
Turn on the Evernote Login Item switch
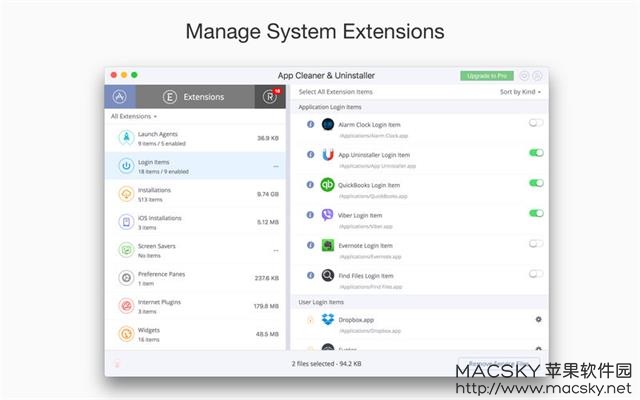(x=536, y=243)
